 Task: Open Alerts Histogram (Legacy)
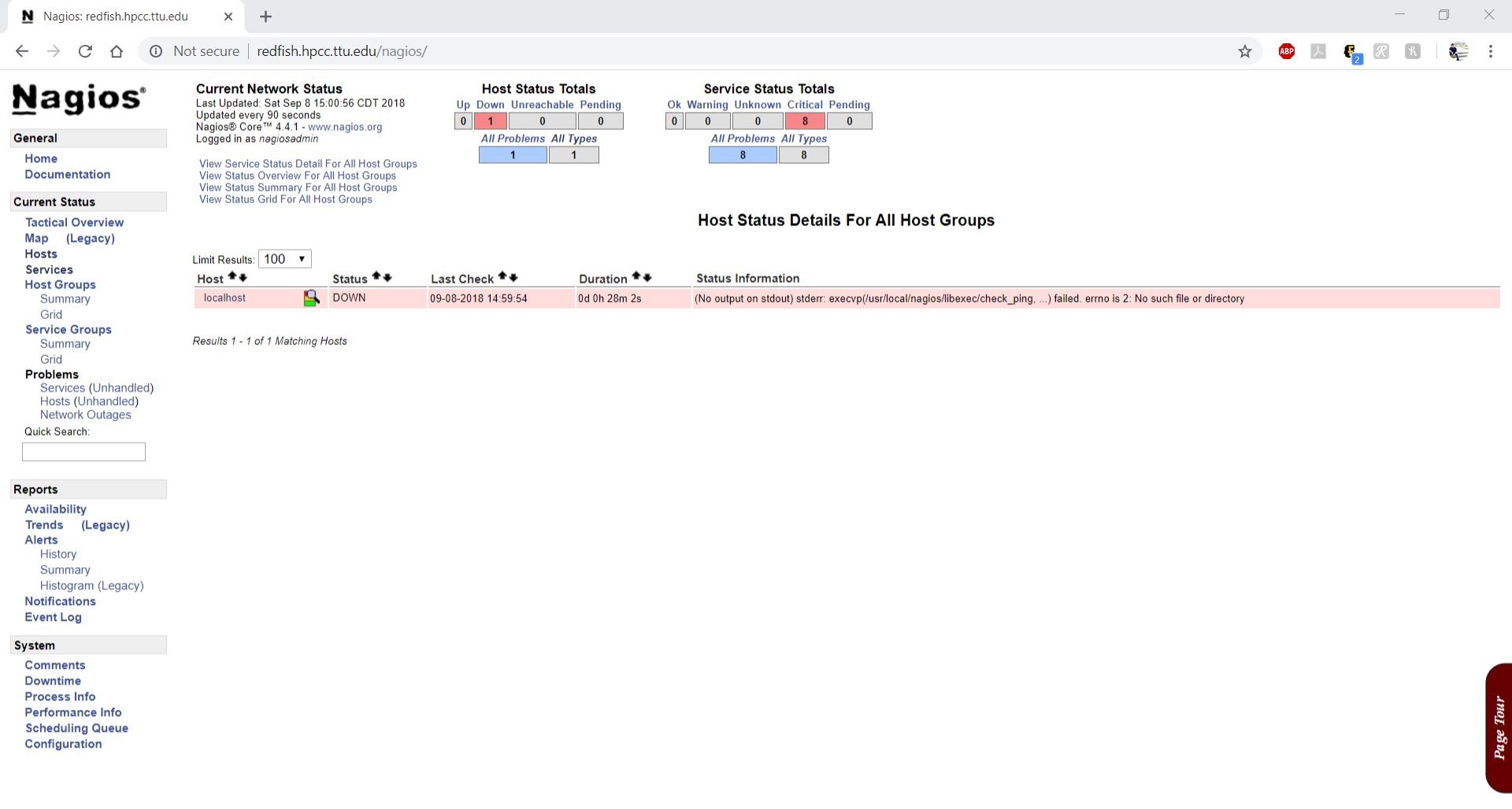click(92, 585)
